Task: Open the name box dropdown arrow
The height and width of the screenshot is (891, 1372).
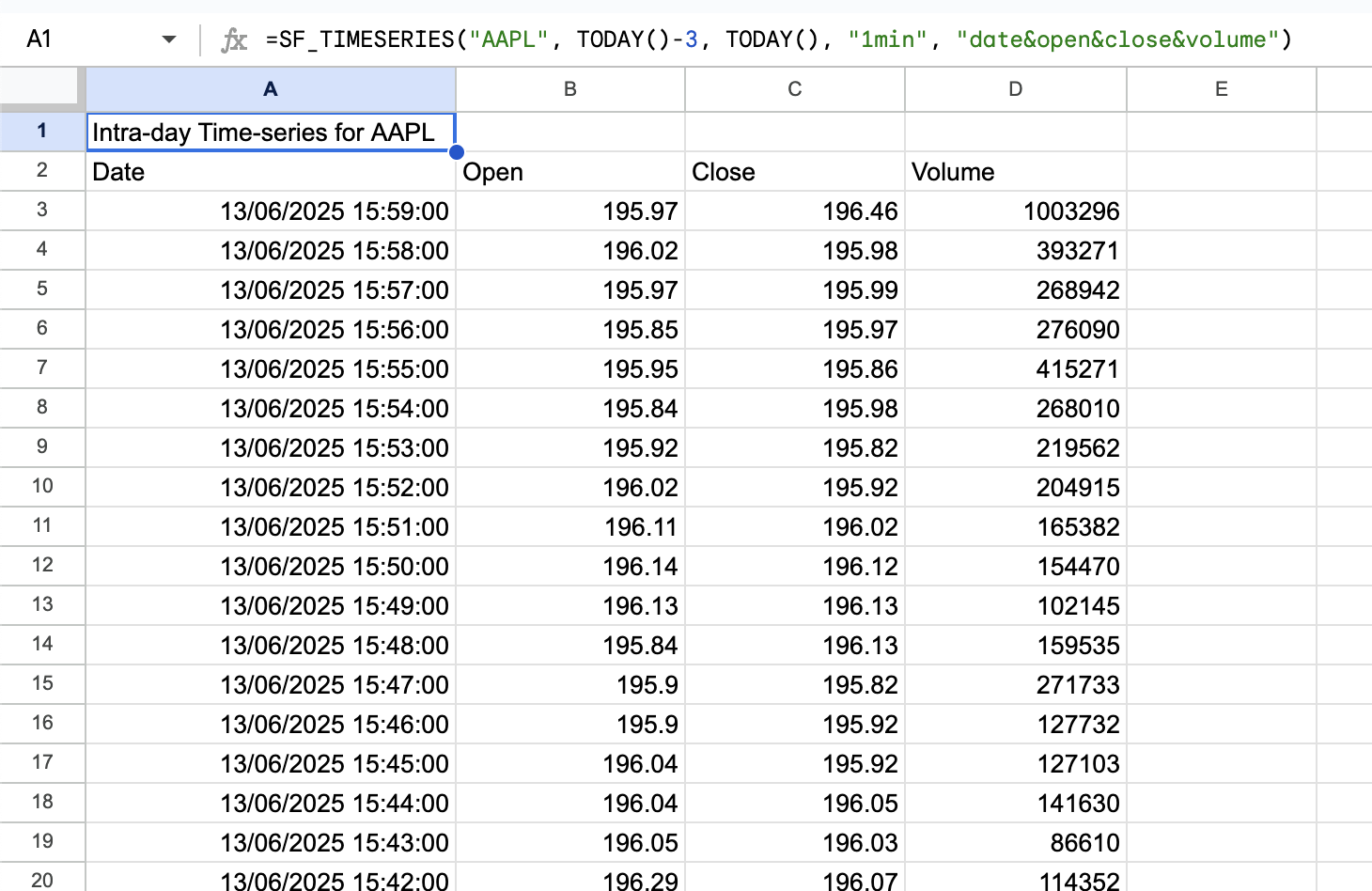Action: (169, 39)
